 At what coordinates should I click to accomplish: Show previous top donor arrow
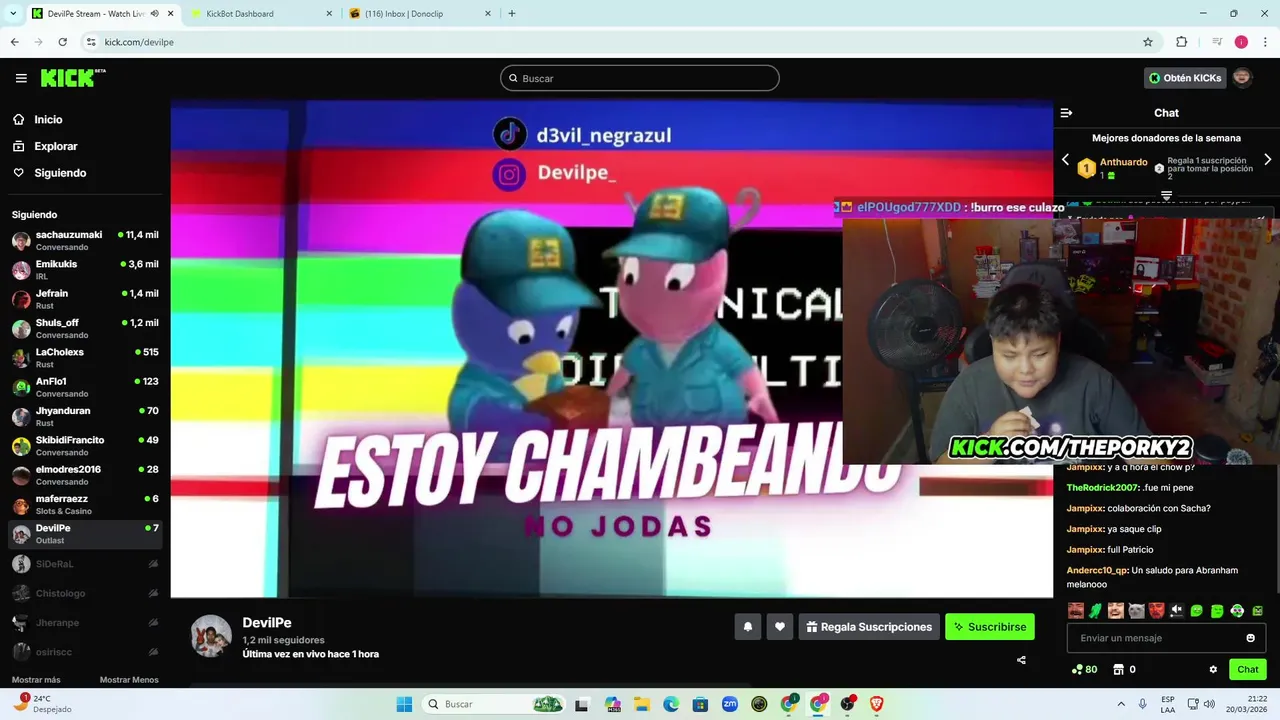coord(1065,160)
